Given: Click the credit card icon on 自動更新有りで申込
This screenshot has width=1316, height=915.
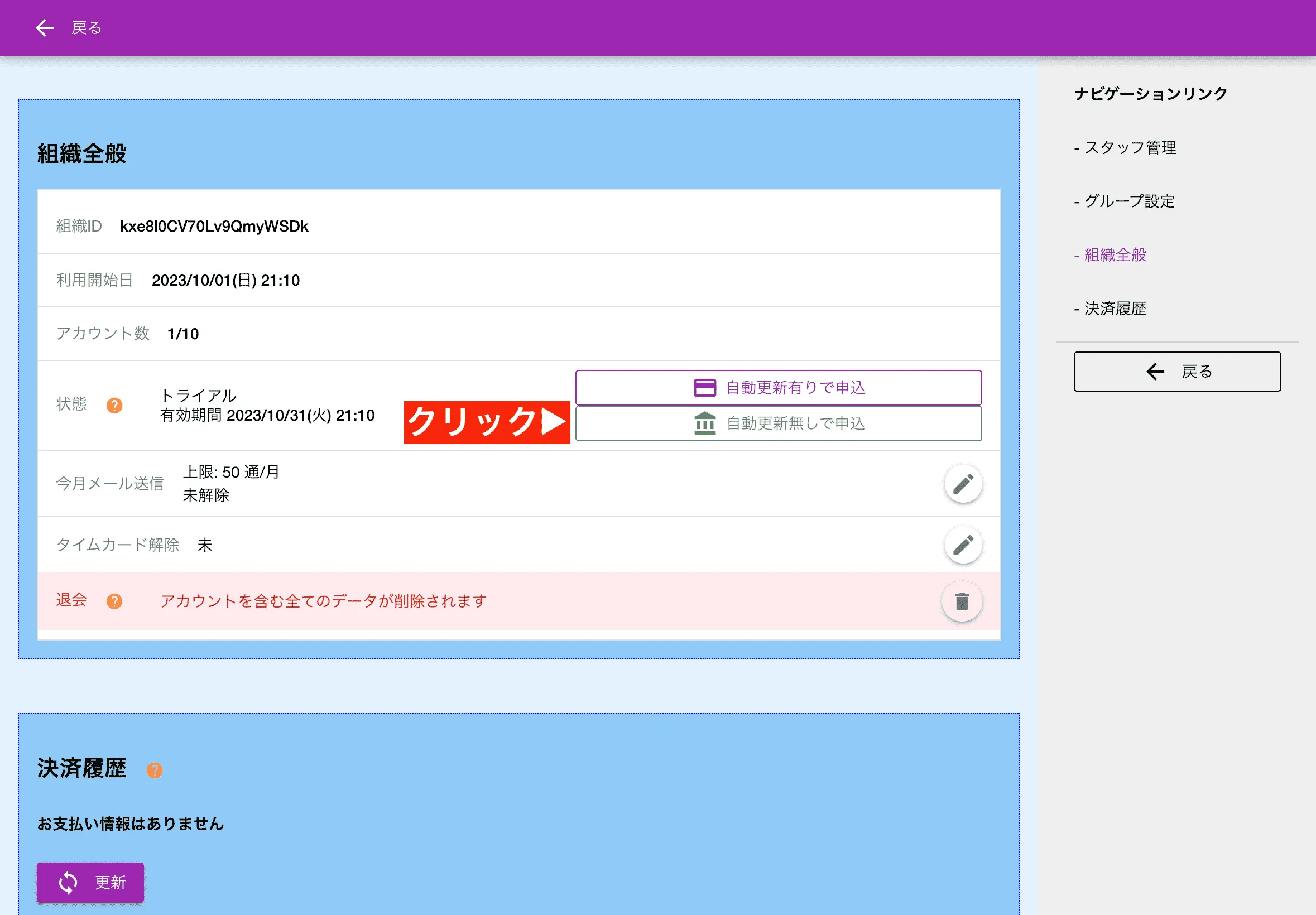Looking at the screenshot, I should pos(704,387).
